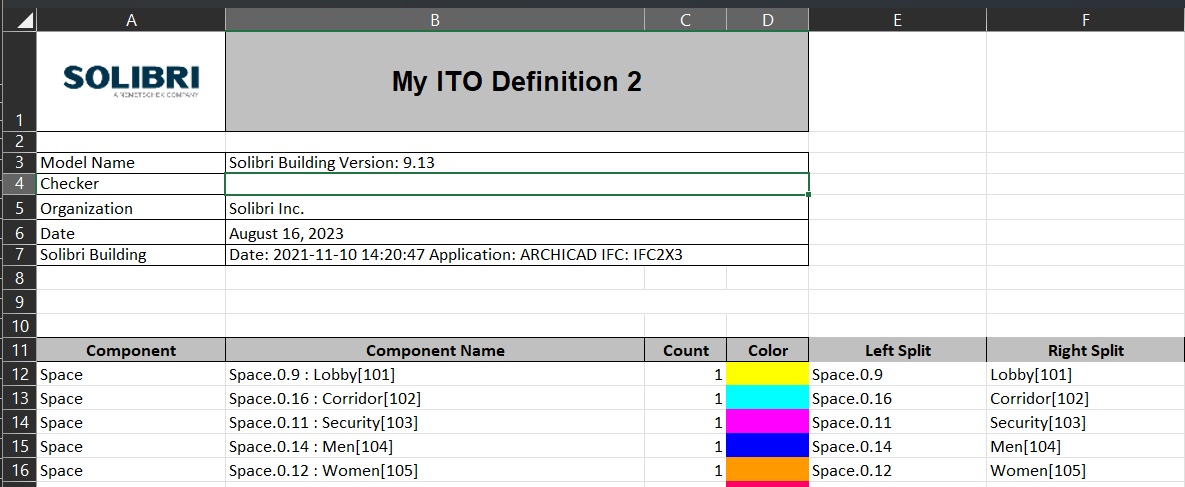Screen dimensions: 1185x487
Task: Select row 4 header
Action: pos(18,184)
